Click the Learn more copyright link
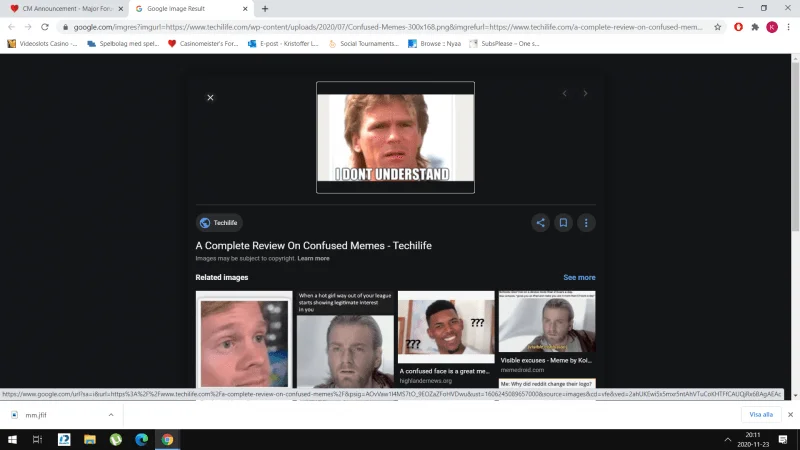This screenshot has width=800, height=450. [x=313, y=258]
